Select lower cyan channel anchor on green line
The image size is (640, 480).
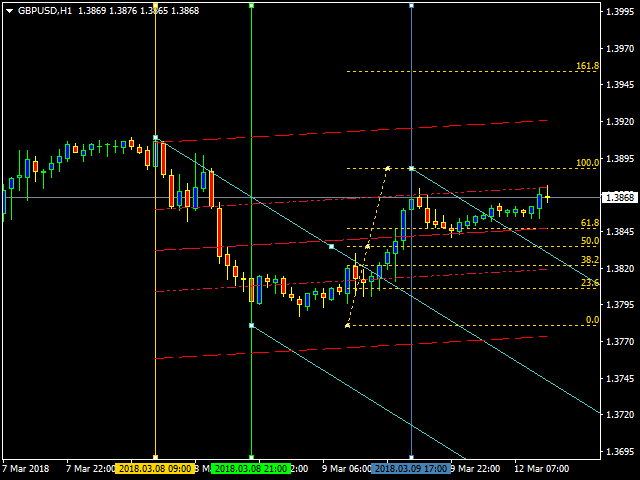click(x=251, y=326)
